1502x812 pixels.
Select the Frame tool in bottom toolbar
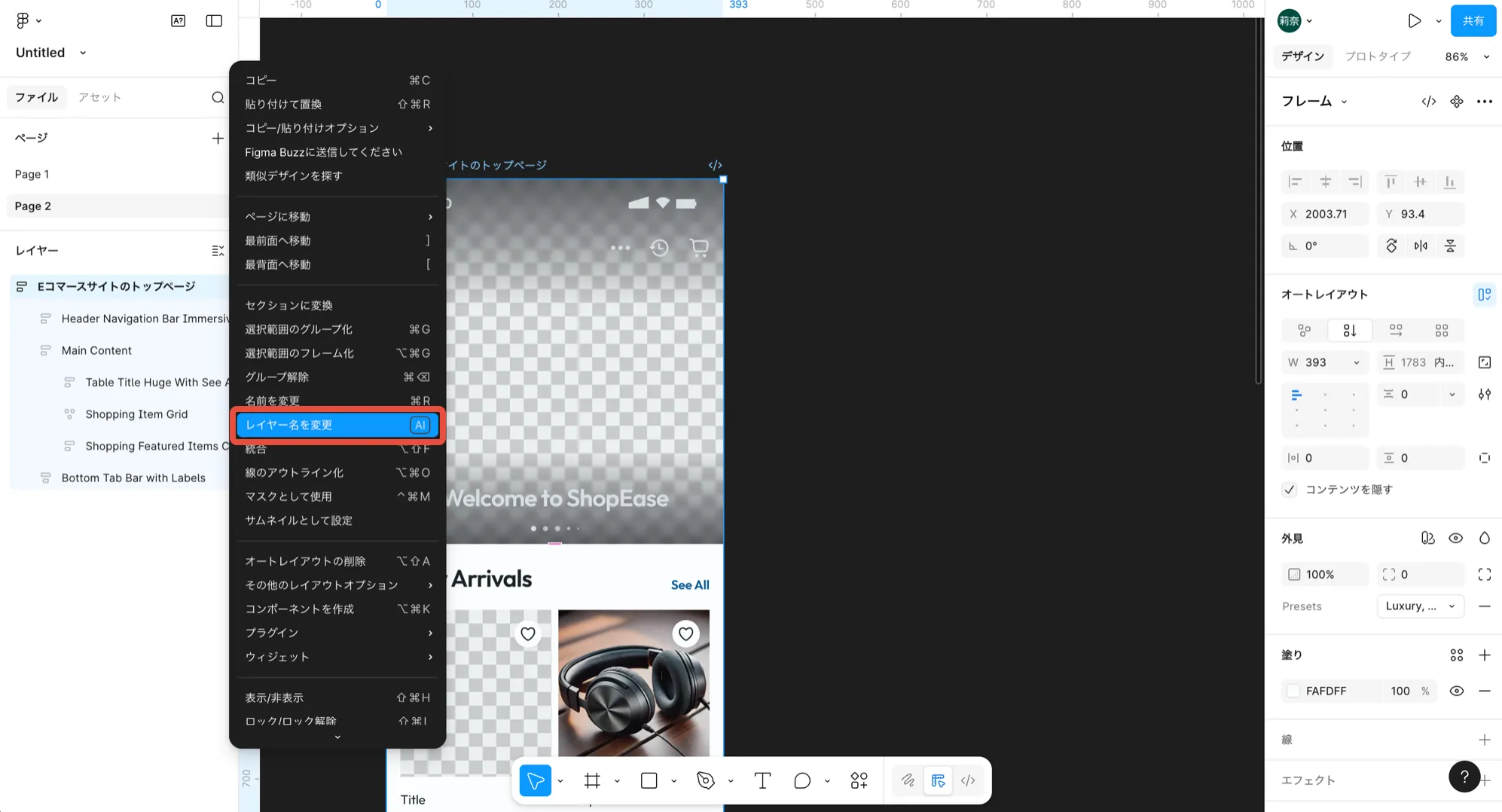[x=592, y=781]
